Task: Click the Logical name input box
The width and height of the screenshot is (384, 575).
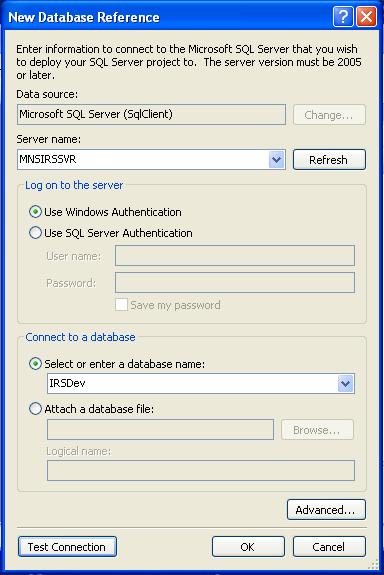Action: (201, 470)
